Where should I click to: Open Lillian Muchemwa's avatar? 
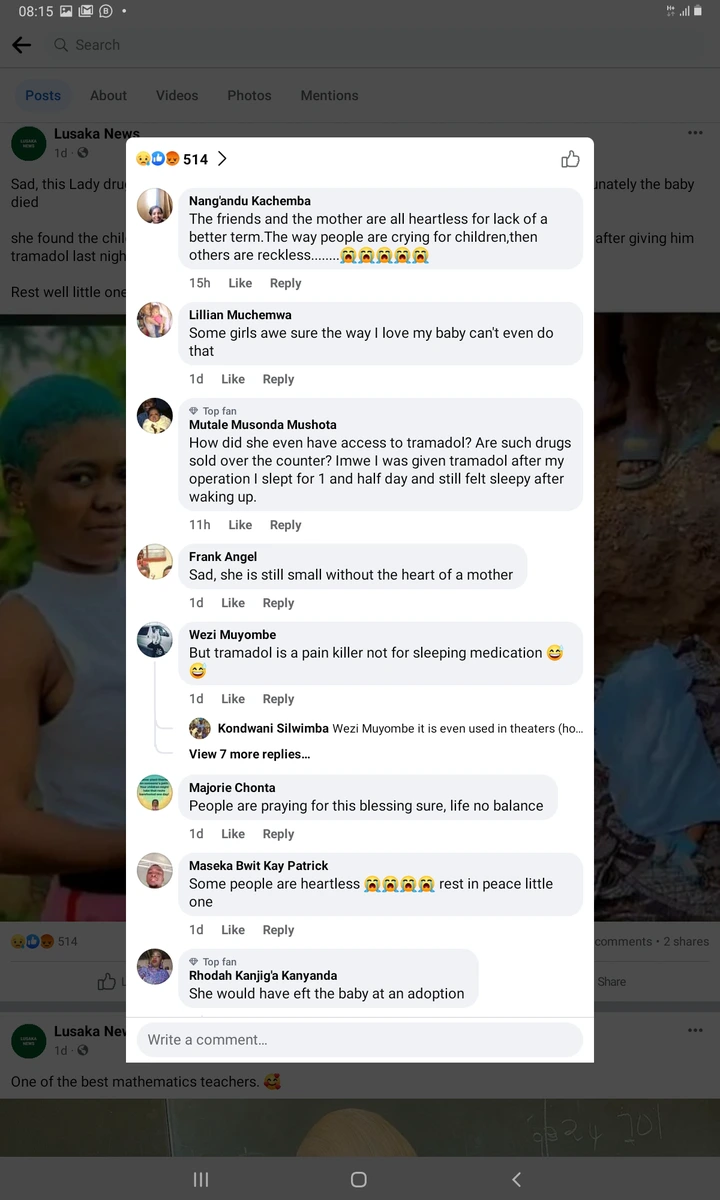coord(155,319)
